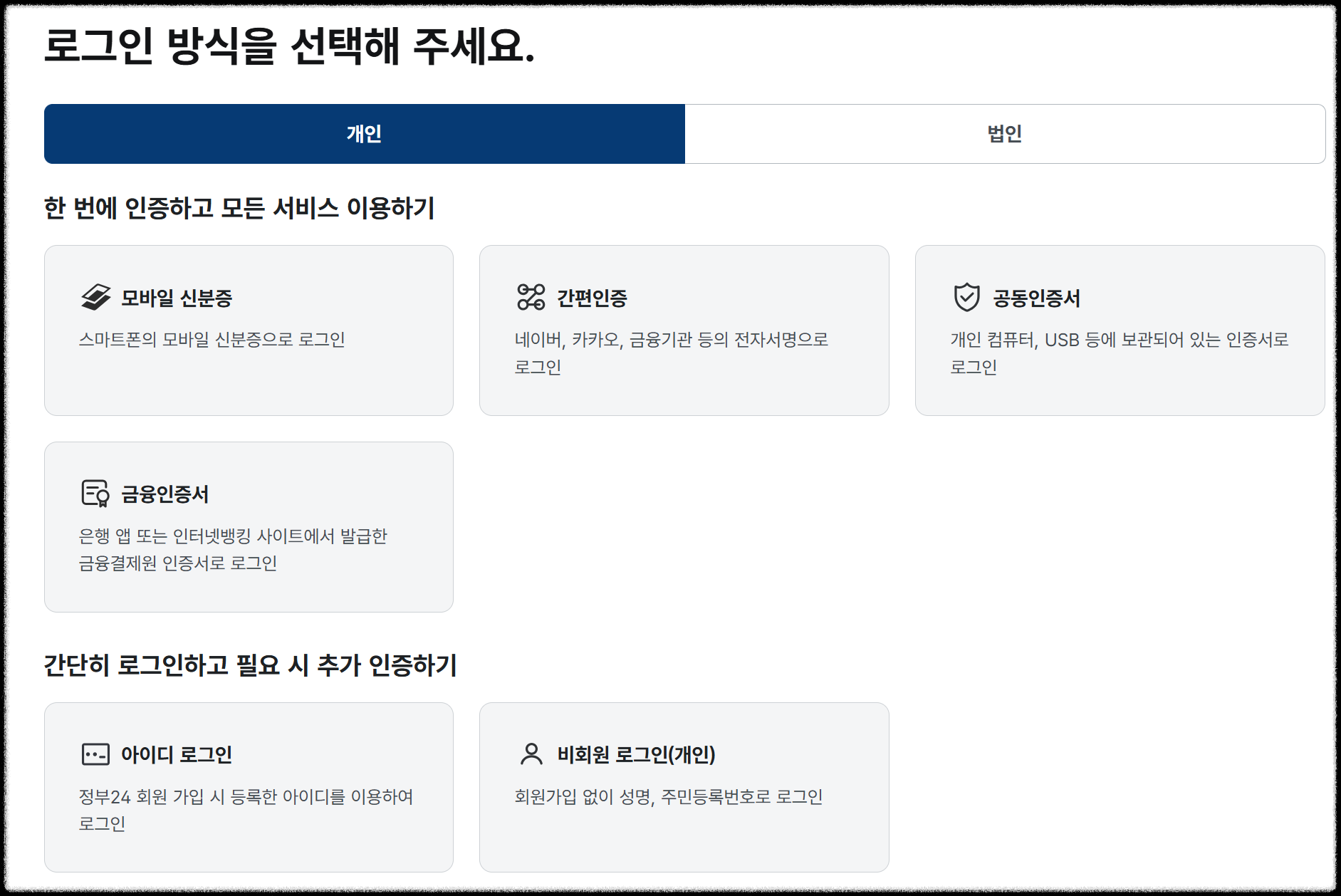
Task: Click the 공동인증서 description text
Action: click(1116, 354)
